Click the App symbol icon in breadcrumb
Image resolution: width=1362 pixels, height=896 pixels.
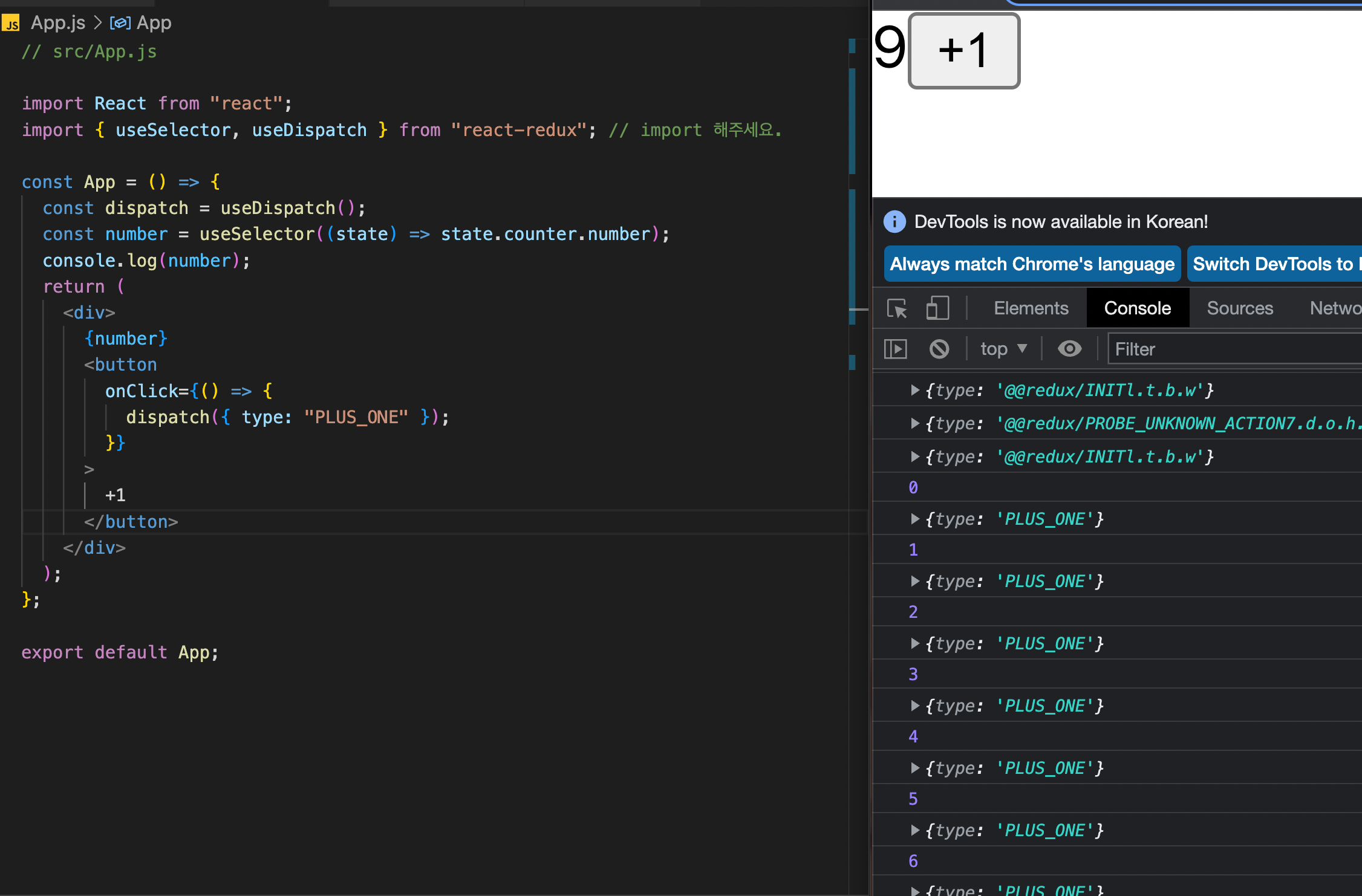120,23
